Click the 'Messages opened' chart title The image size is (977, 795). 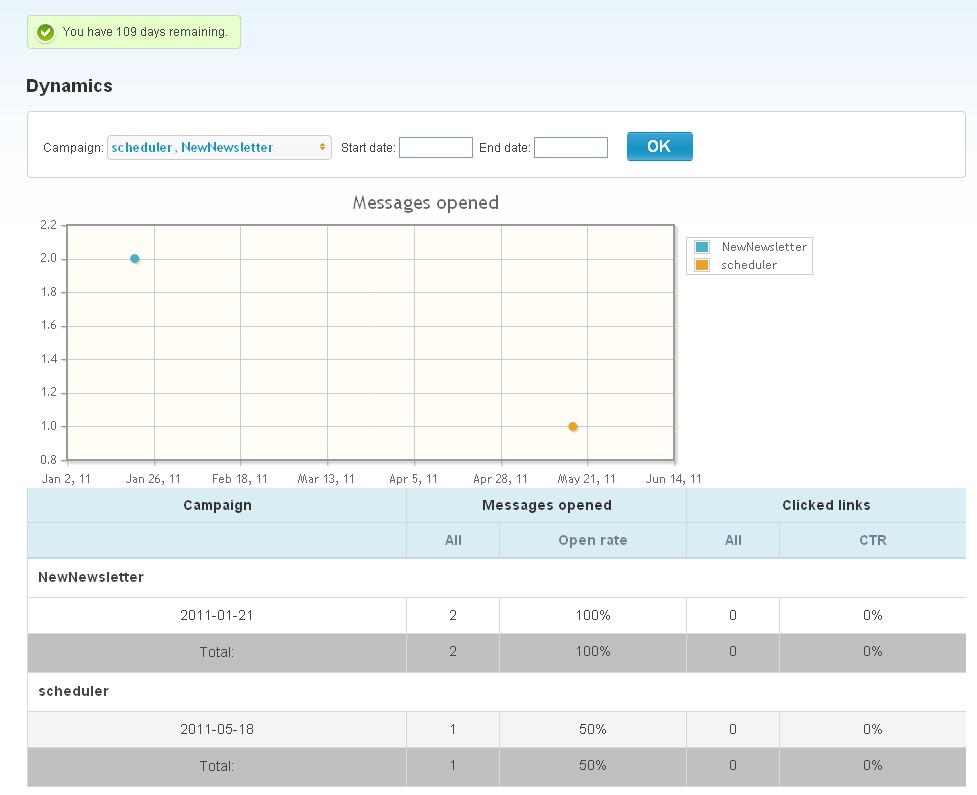(426, 203)
